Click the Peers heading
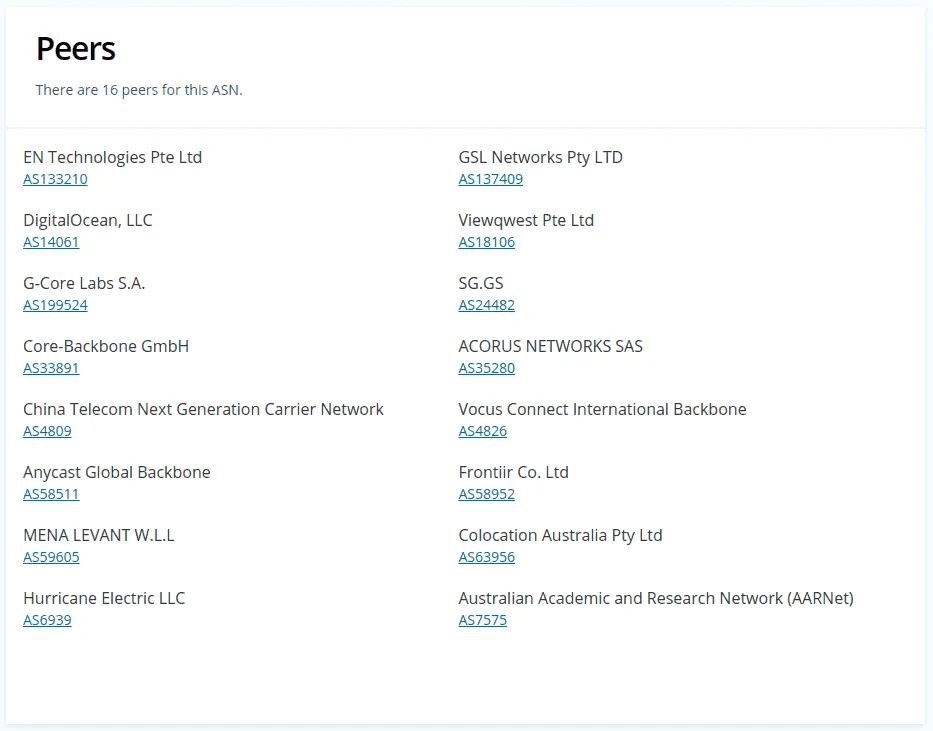Viewport: 933px width, 731px height. 76,49
